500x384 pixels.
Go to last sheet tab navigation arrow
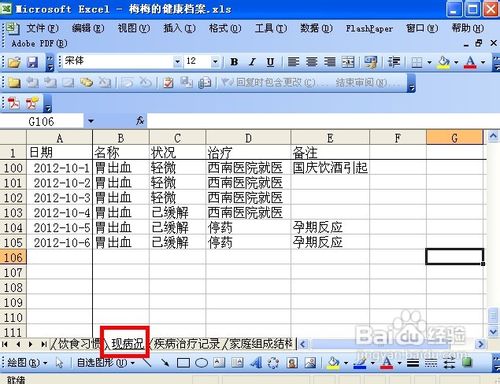pyautogui.click(x=44, y=344)
